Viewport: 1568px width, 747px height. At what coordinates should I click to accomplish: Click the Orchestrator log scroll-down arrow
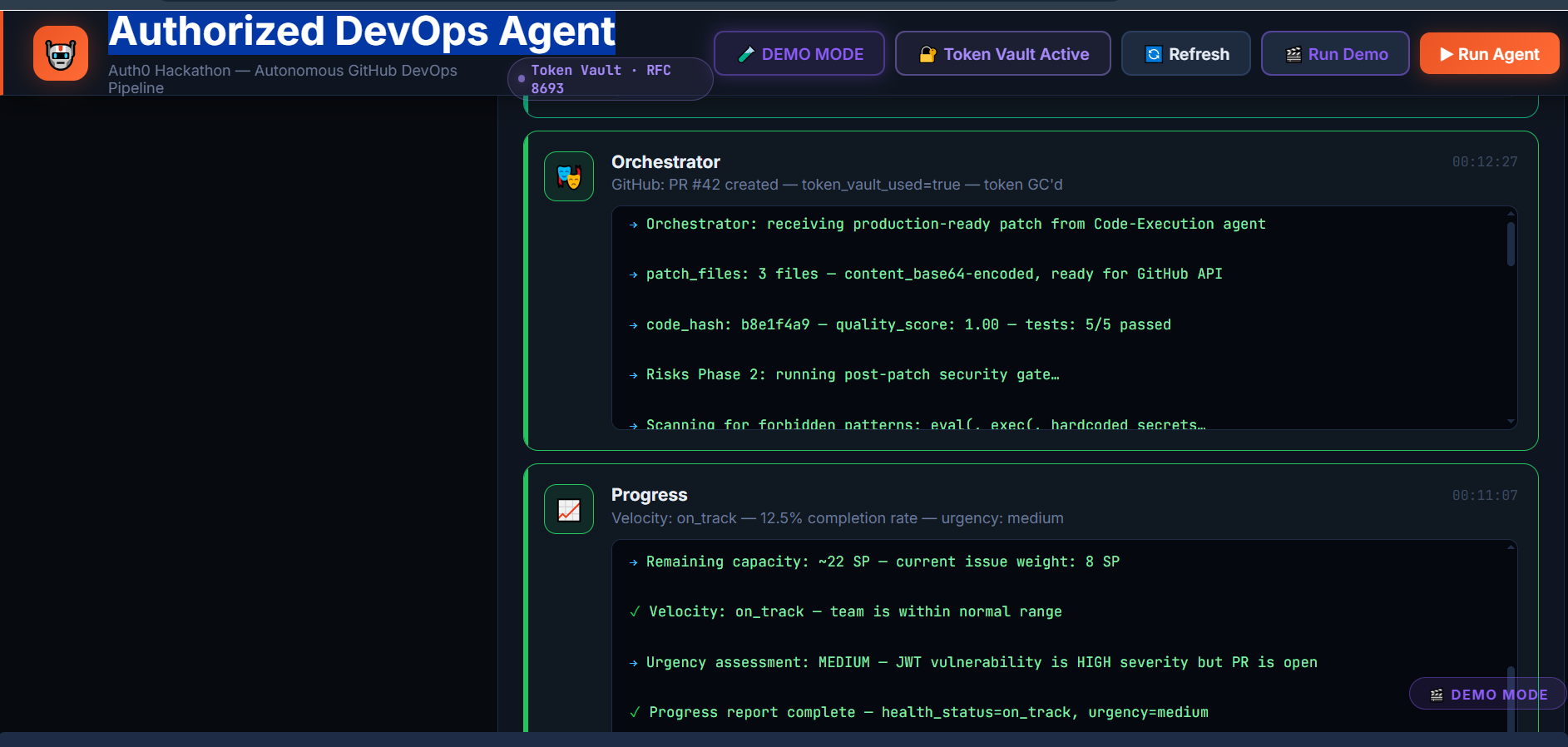click(x=1511, y=422)
